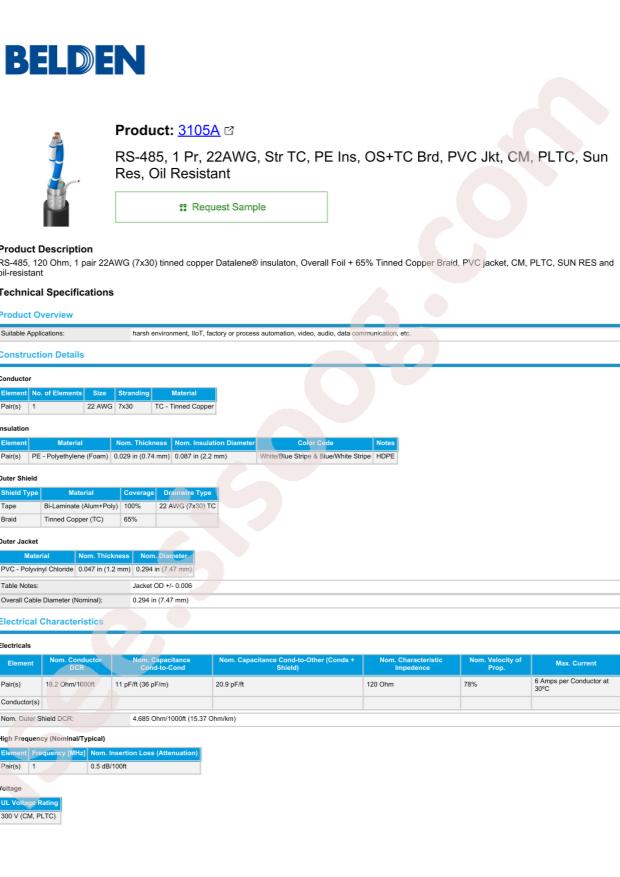
Task: Click the Drainwire Type column header
Action: click(x=187, y=493)
